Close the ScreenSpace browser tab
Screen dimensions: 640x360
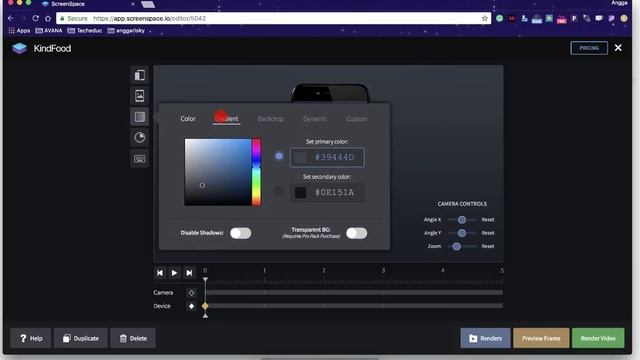pos(133,4)
